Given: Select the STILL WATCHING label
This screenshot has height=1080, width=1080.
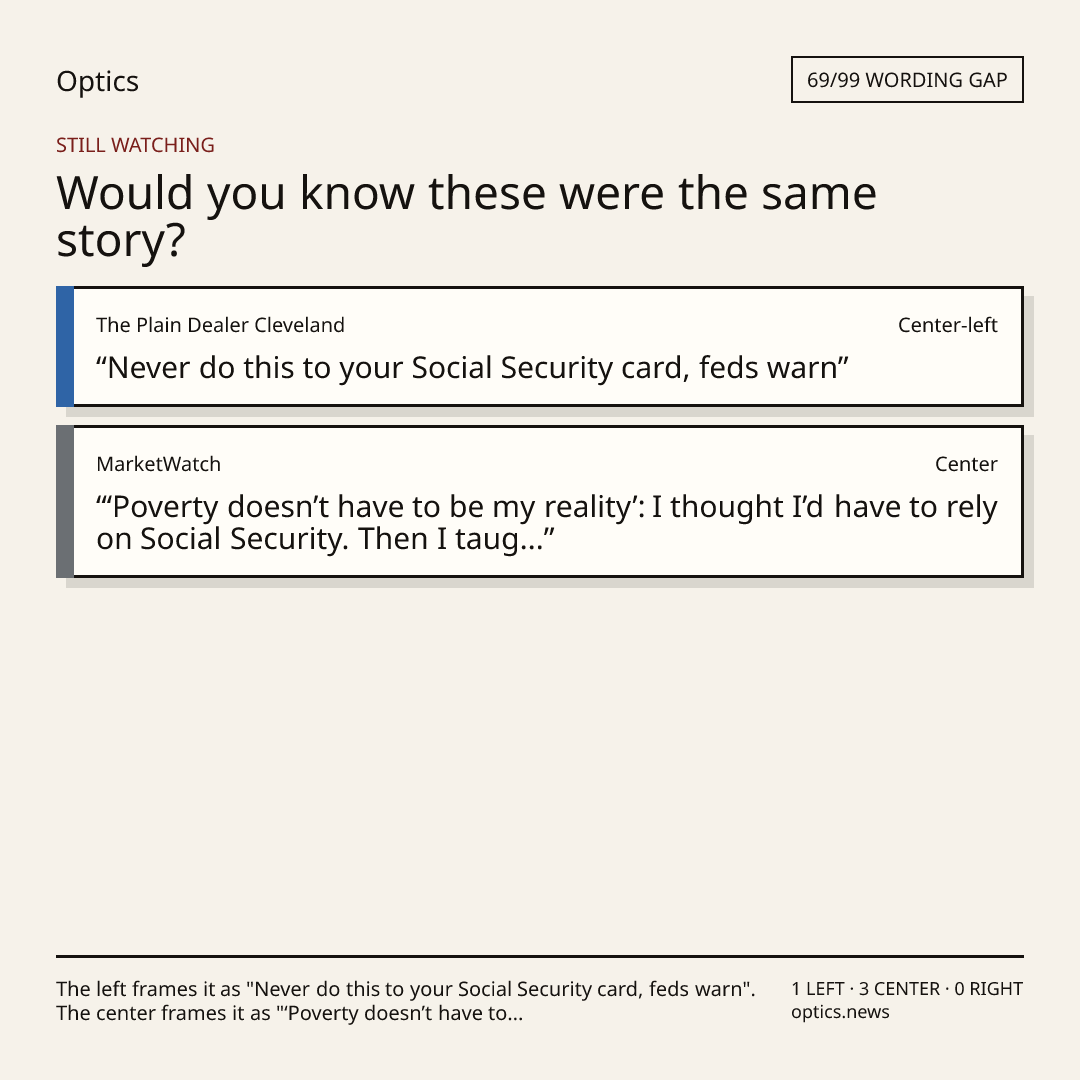Looking at the screenshot, I should click(x=135, y=145).
